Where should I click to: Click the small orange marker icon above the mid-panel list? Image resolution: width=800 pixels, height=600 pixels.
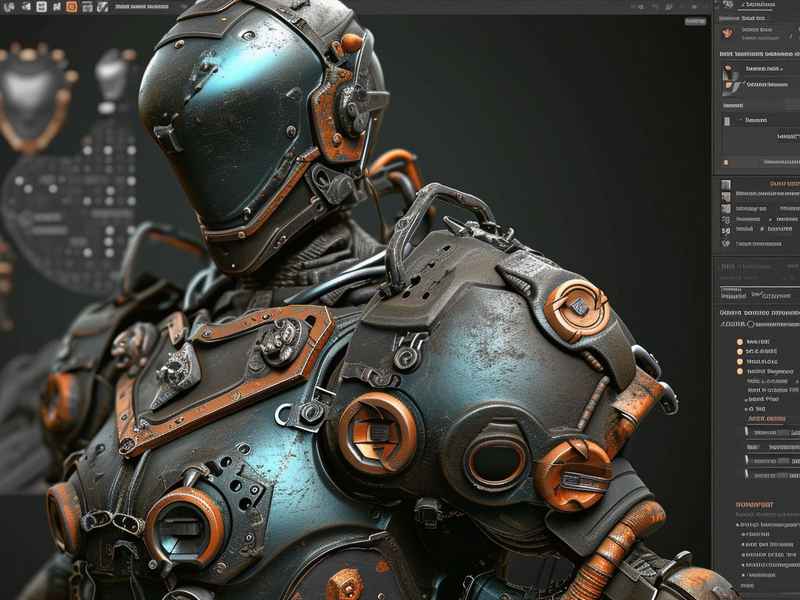tap(726, 163)
